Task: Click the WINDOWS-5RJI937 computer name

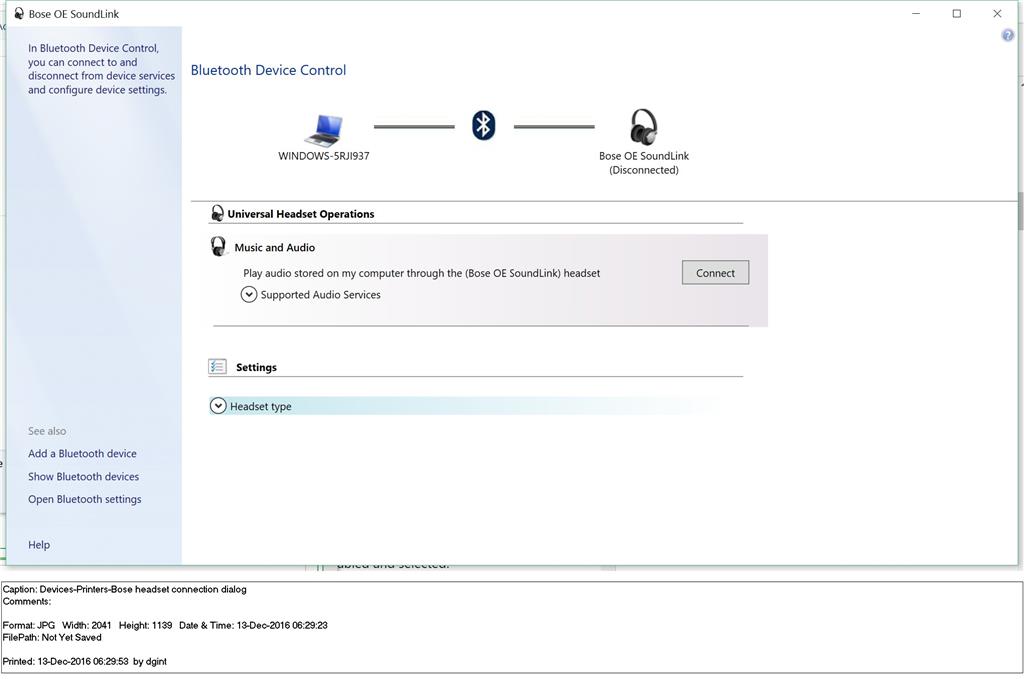Action: (324, 156)
